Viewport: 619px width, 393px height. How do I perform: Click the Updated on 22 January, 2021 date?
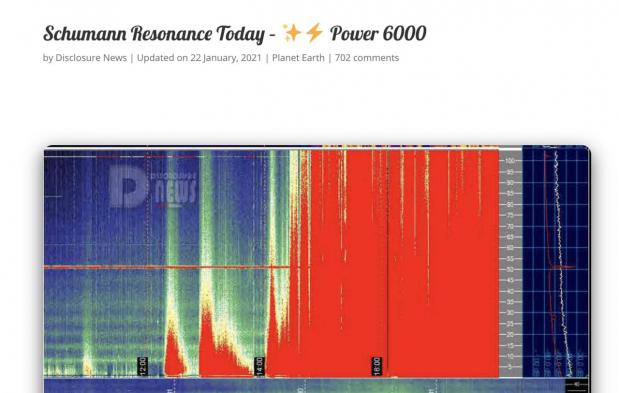point(199,58)
